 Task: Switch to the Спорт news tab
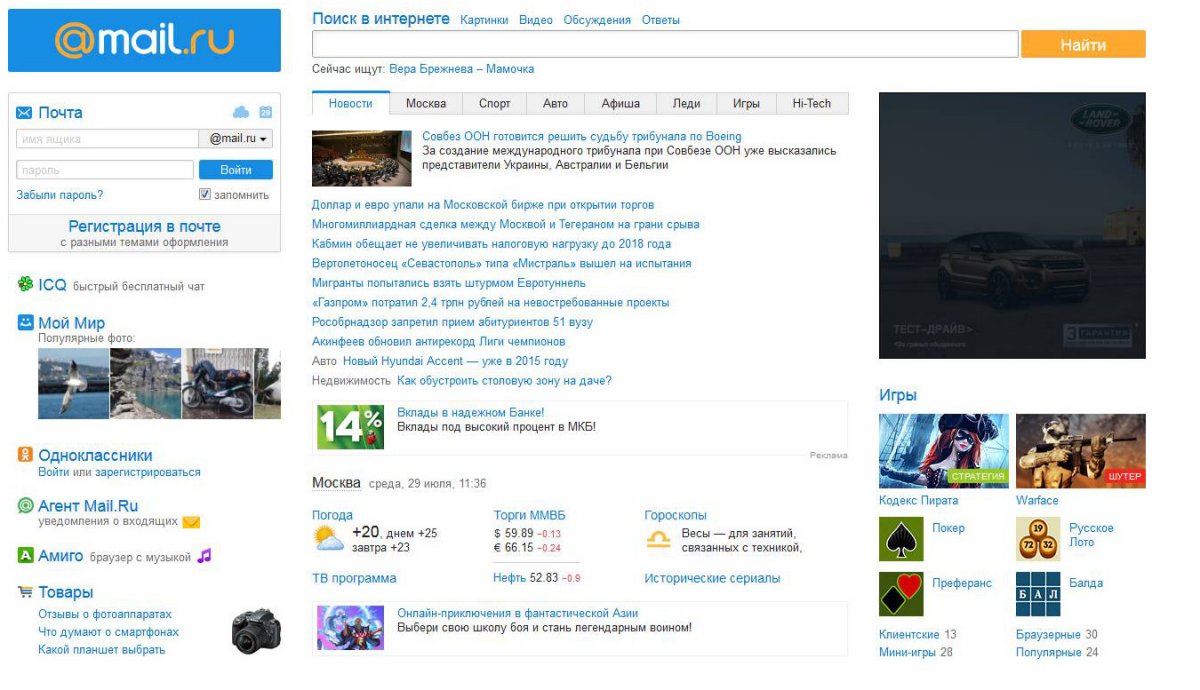click(494, 103)
